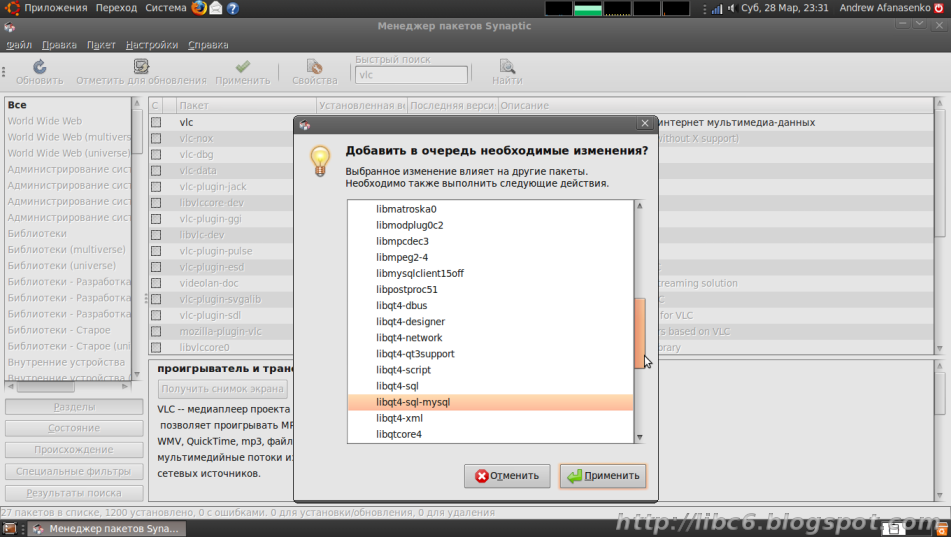Click the Ubuntu logo in top panel
951x537 pixels.
point(12,8)
